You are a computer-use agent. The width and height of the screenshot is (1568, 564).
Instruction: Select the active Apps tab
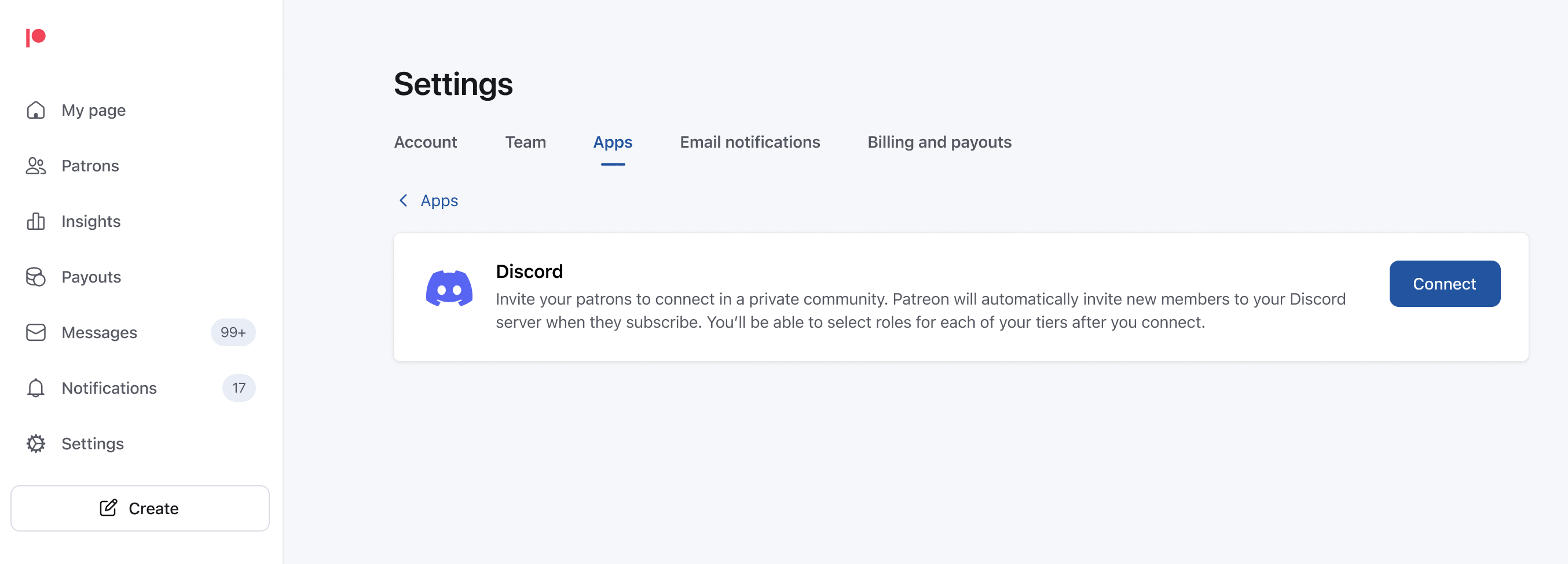point(613,142)
